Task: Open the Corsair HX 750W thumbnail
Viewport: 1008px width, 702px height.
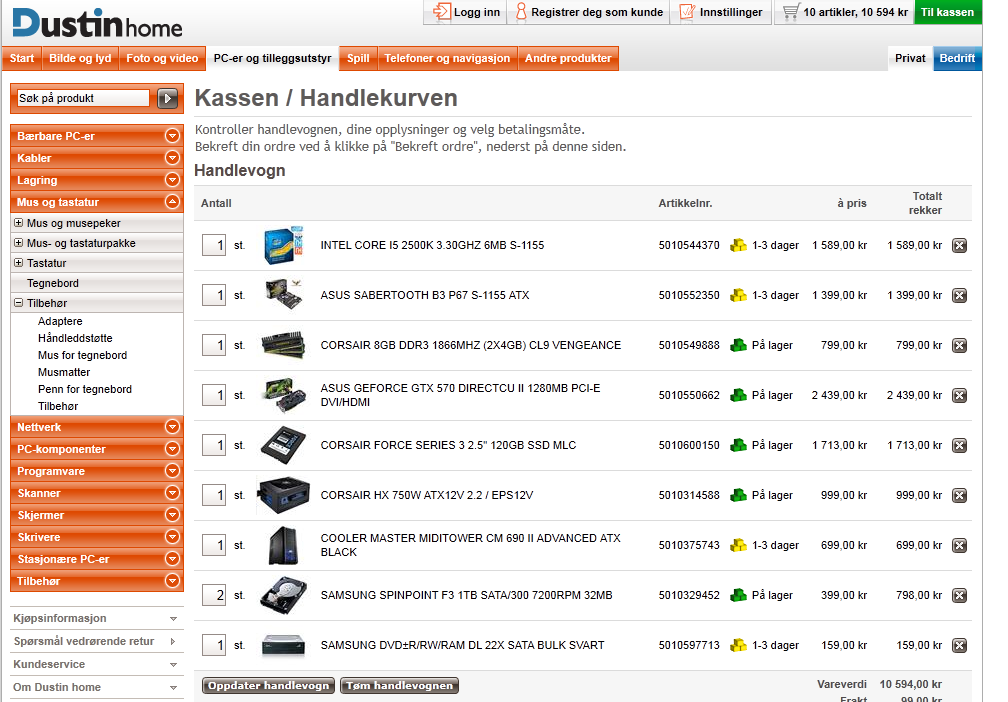Action: tap(284, 495)
